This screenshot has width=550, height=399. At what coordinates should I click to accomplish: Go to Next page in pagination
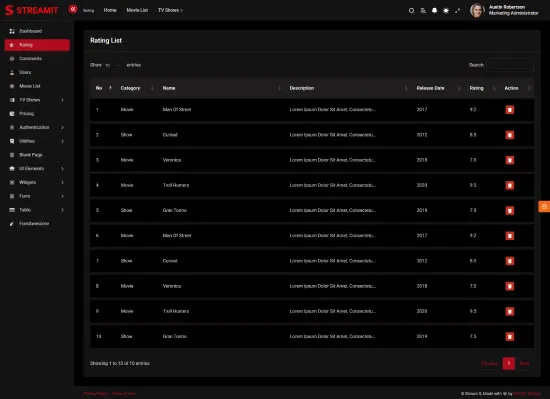524,364
